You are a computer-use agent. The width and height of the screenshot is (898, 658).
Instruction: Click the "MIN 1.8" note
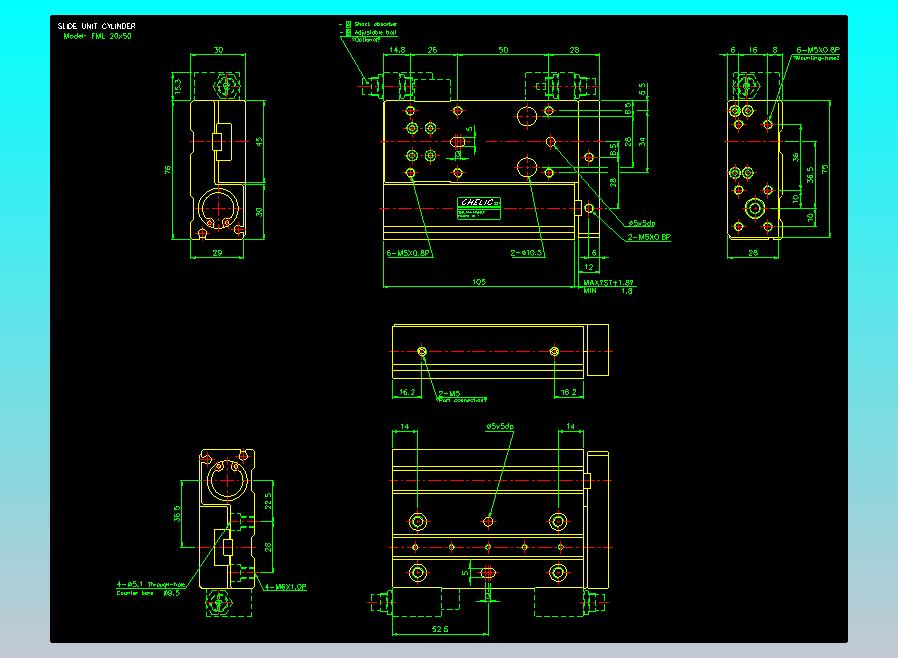point(608,290)
